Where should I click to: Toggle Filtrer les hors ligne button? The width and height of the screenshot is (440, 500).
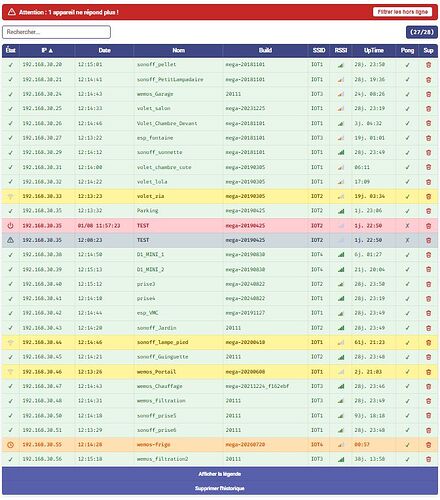coord(402,12)
